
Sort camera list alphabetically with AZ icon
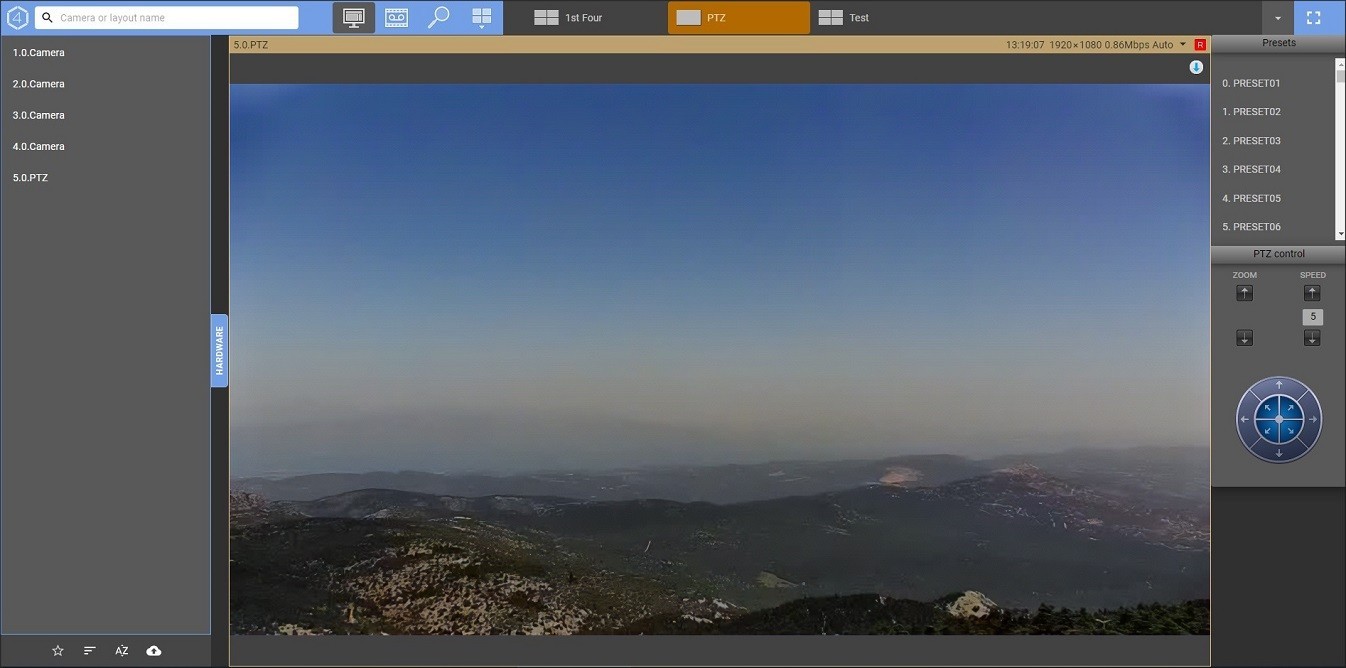122,651
